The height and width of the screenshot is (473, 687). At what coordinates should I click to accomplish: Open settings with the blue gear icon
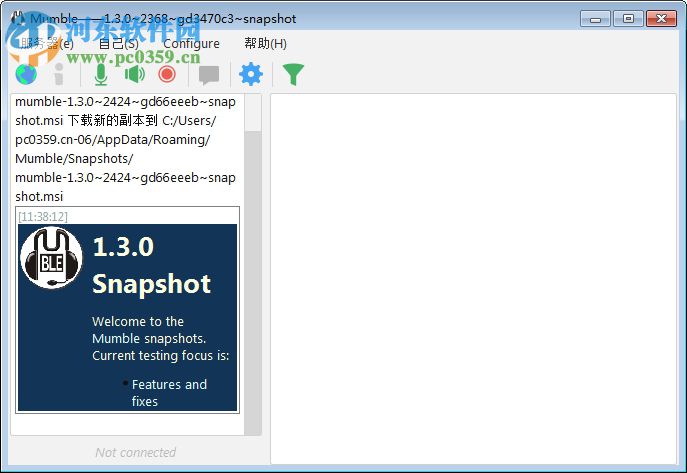coord(251,74)
